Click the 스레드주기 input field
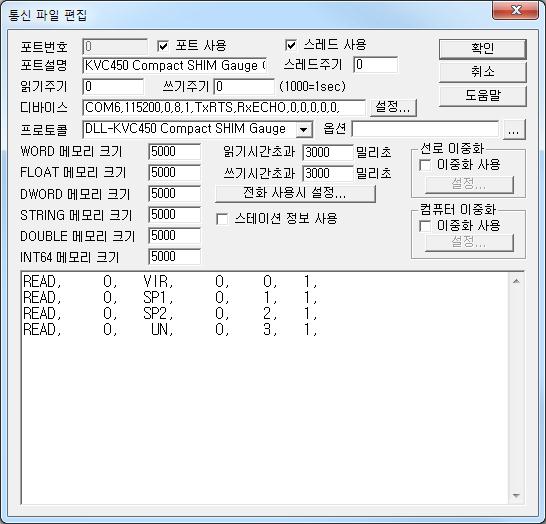 [375, 65]
